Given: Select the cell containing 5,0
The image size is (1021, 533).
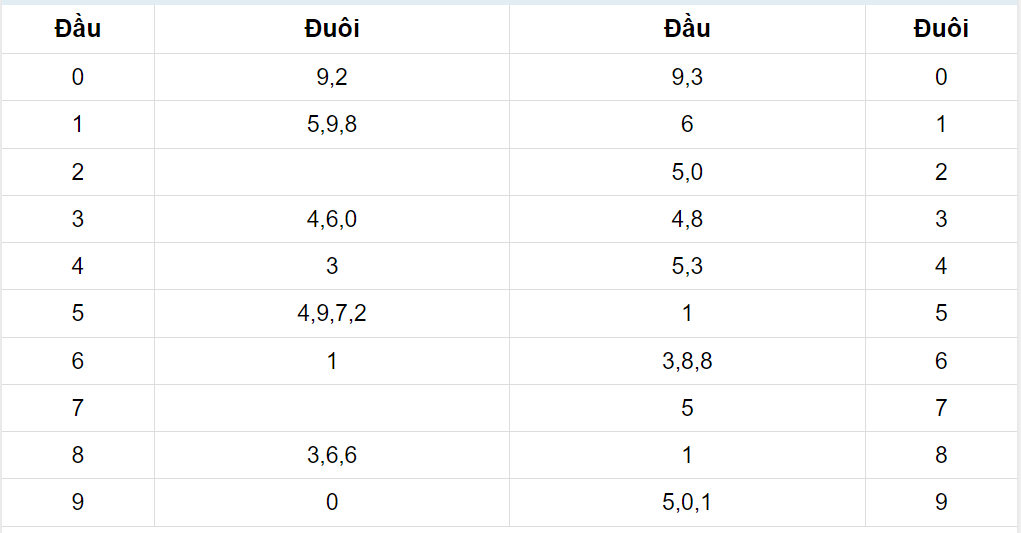Looking at the screenshot, I should point(687,172).
